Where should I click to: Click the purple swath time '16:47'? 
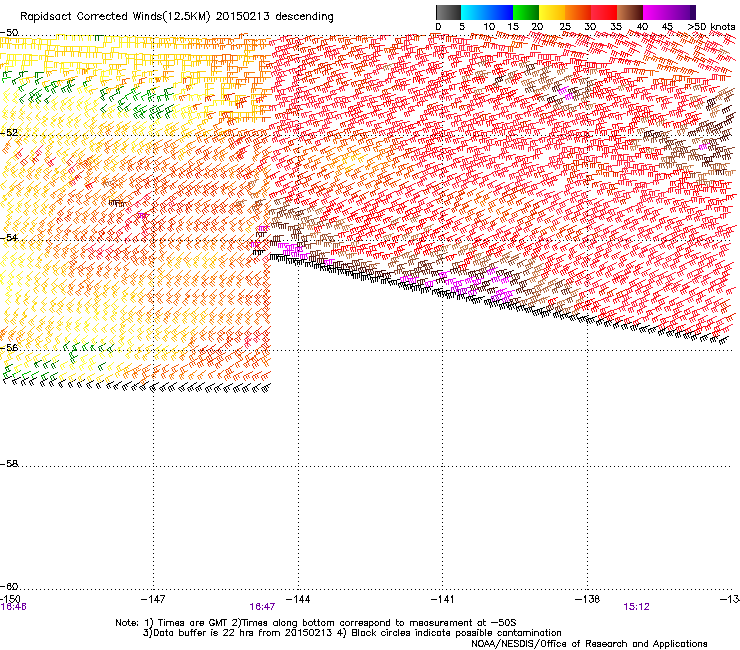(x=262, y=607)
